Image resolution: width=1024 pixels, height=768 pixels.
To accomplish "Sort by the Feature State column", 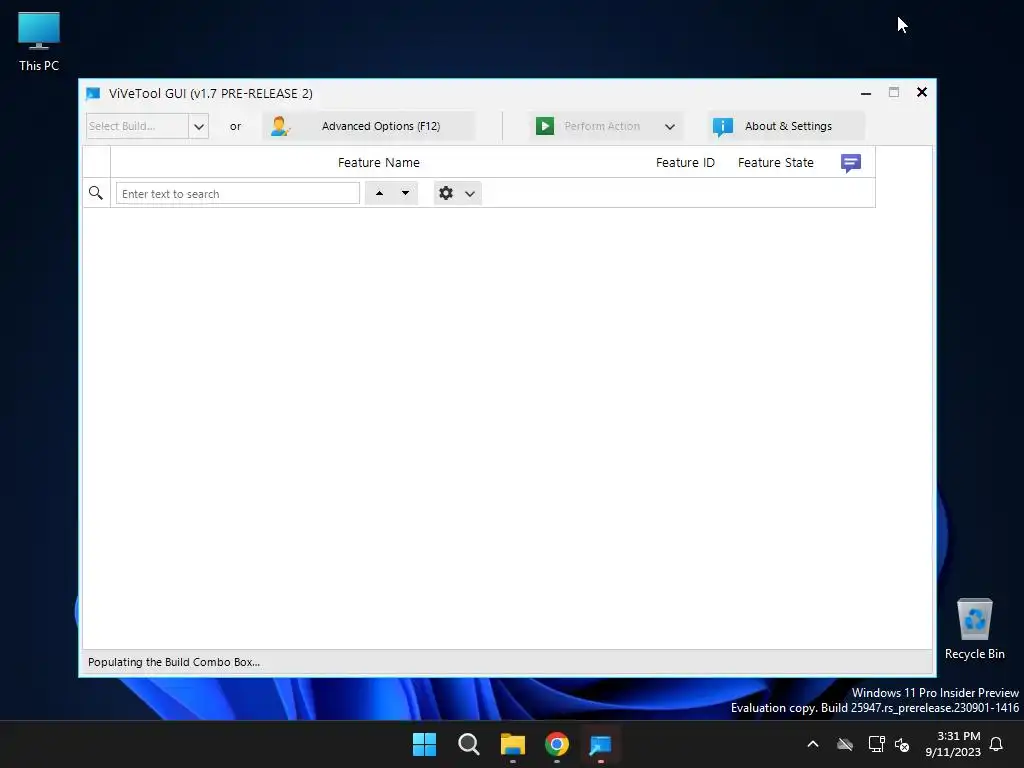I will tap(775, 163).
